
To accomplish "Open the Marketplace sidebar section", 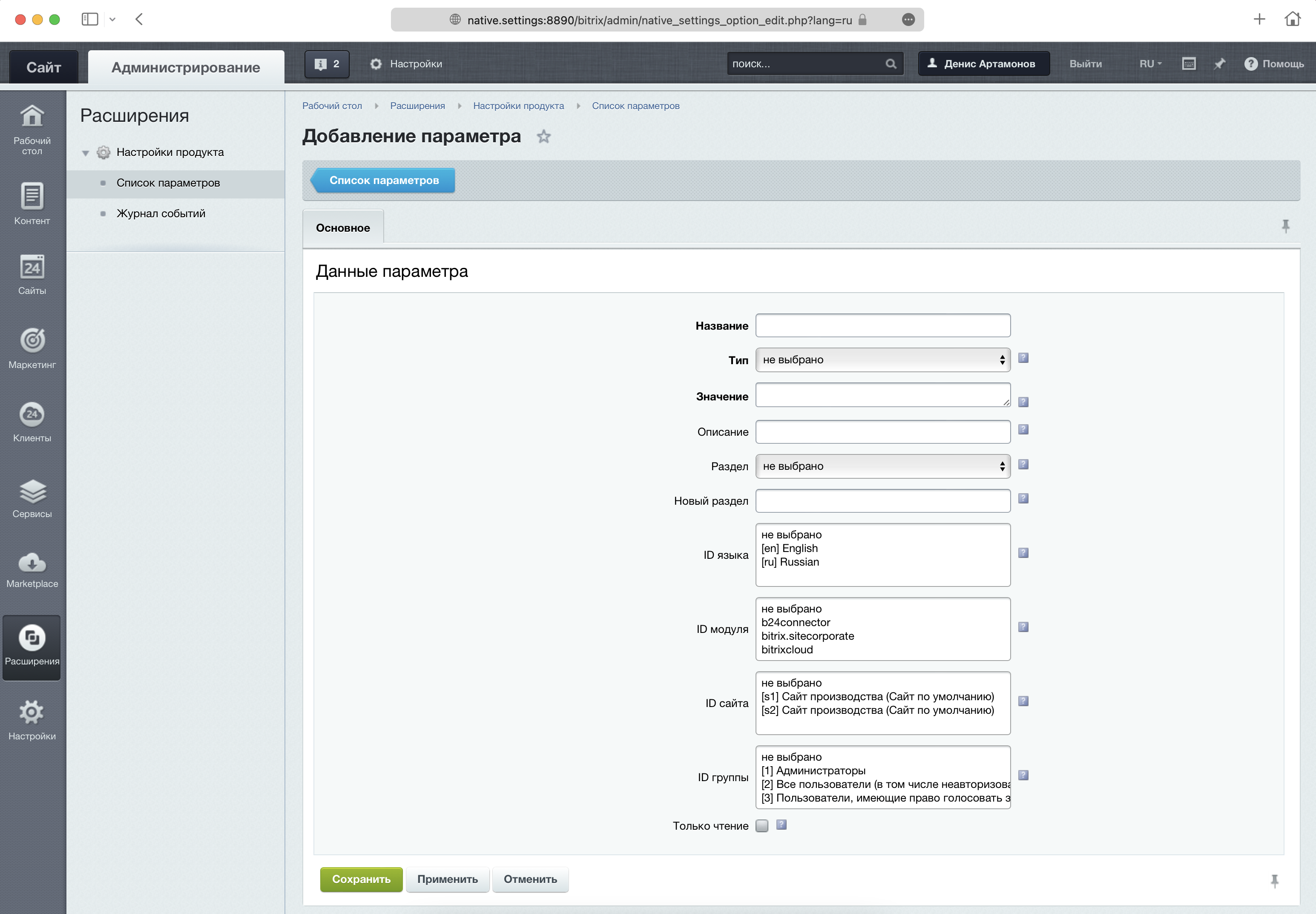I will 32,570.
